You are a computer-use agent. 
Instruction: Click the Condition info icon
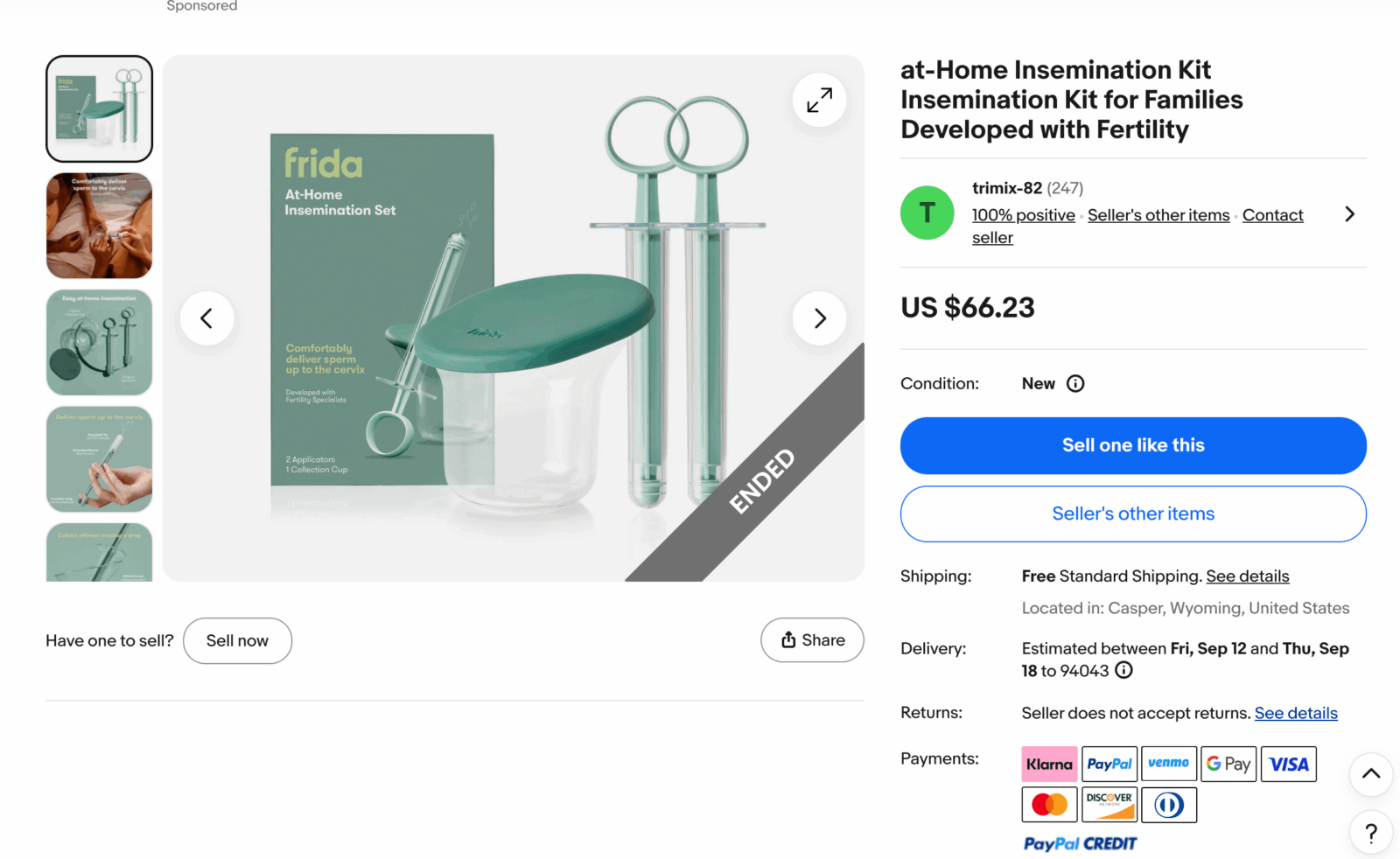(1075, 383)
